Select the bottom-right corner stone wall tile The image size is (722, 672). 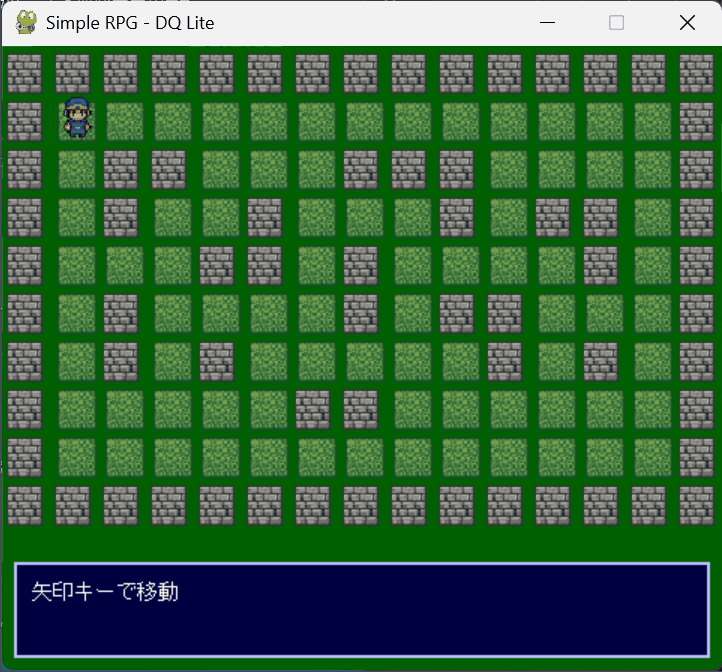(696, 505)
